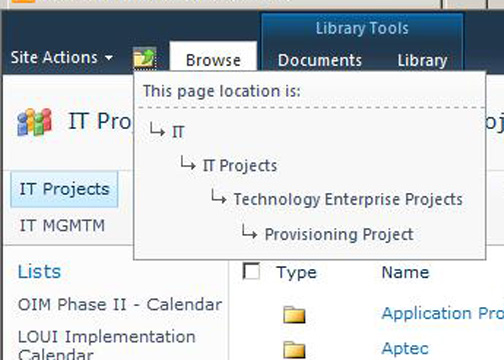The image size is (504, 360).
Task: Click the folder icon beside Application Pro
Action: pyautogui.click(x=294, y=315)
